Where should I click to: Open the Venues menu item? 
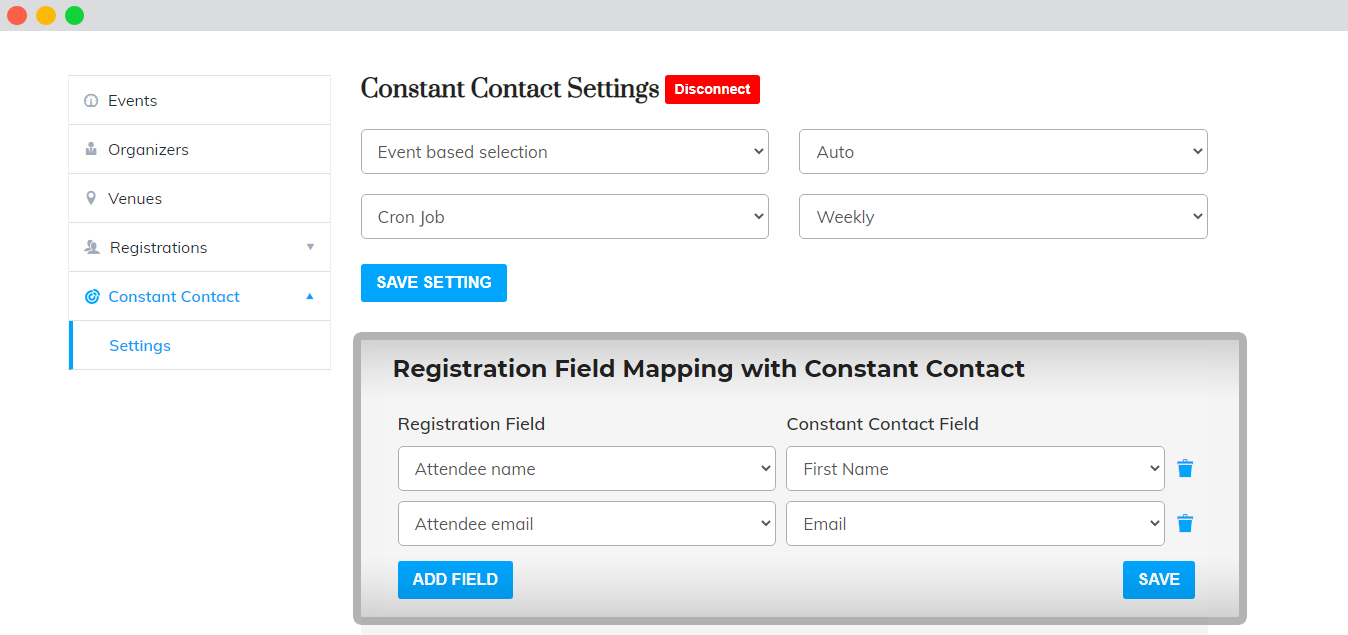coord(199,198)
